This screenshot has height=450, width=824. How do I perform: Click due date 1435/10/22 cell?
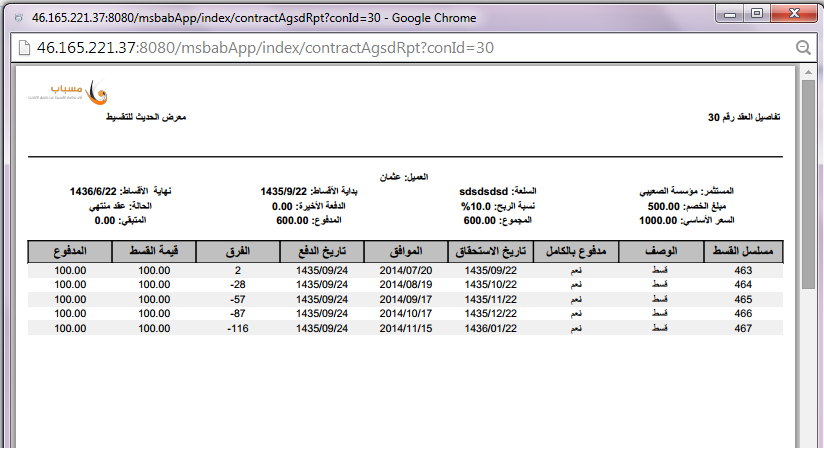491,284
